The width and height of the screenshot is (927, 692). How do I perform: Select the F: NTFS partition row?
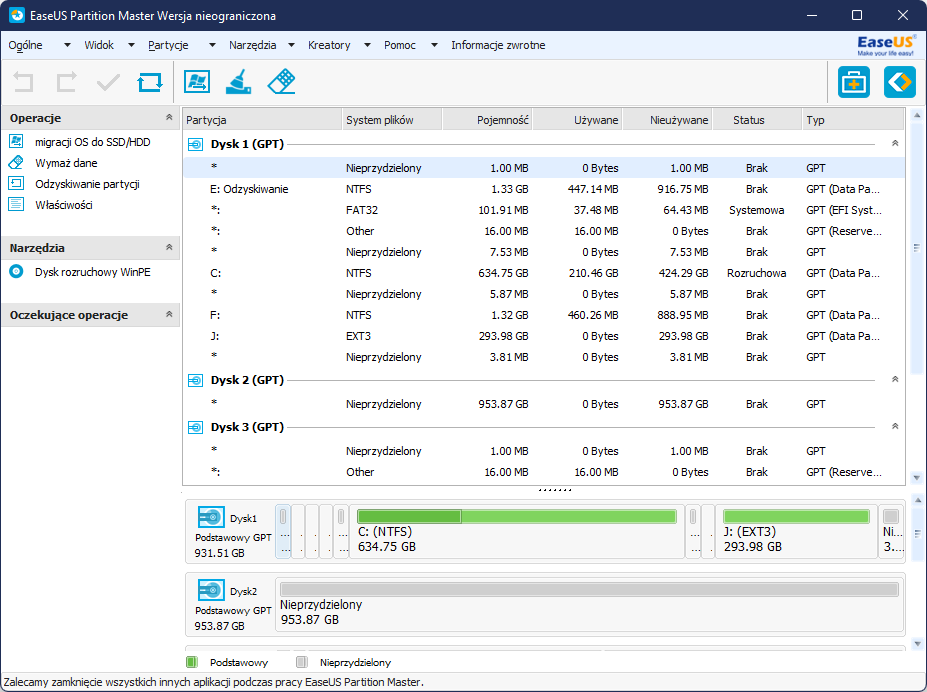pyautogui.click(x=543, y=315)
